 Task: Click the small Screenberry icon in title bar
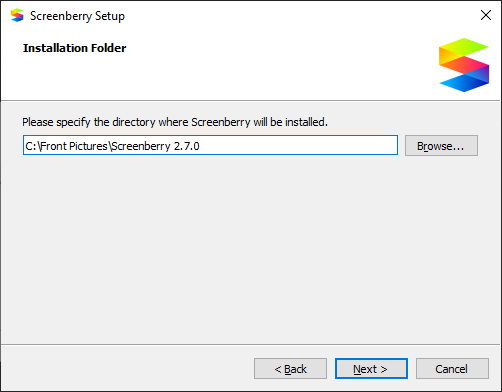[17, 15]
